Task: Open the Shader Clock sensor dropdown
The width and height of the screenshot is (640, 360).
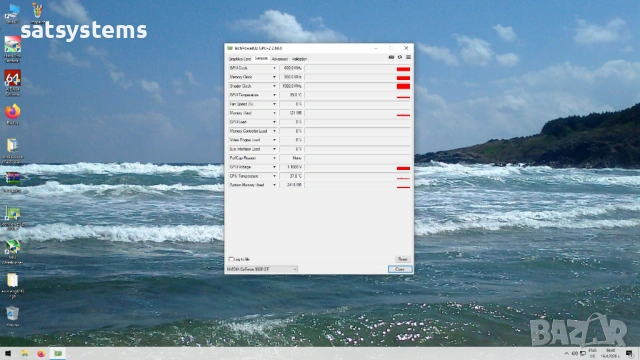Action: (x=274, y=86)
